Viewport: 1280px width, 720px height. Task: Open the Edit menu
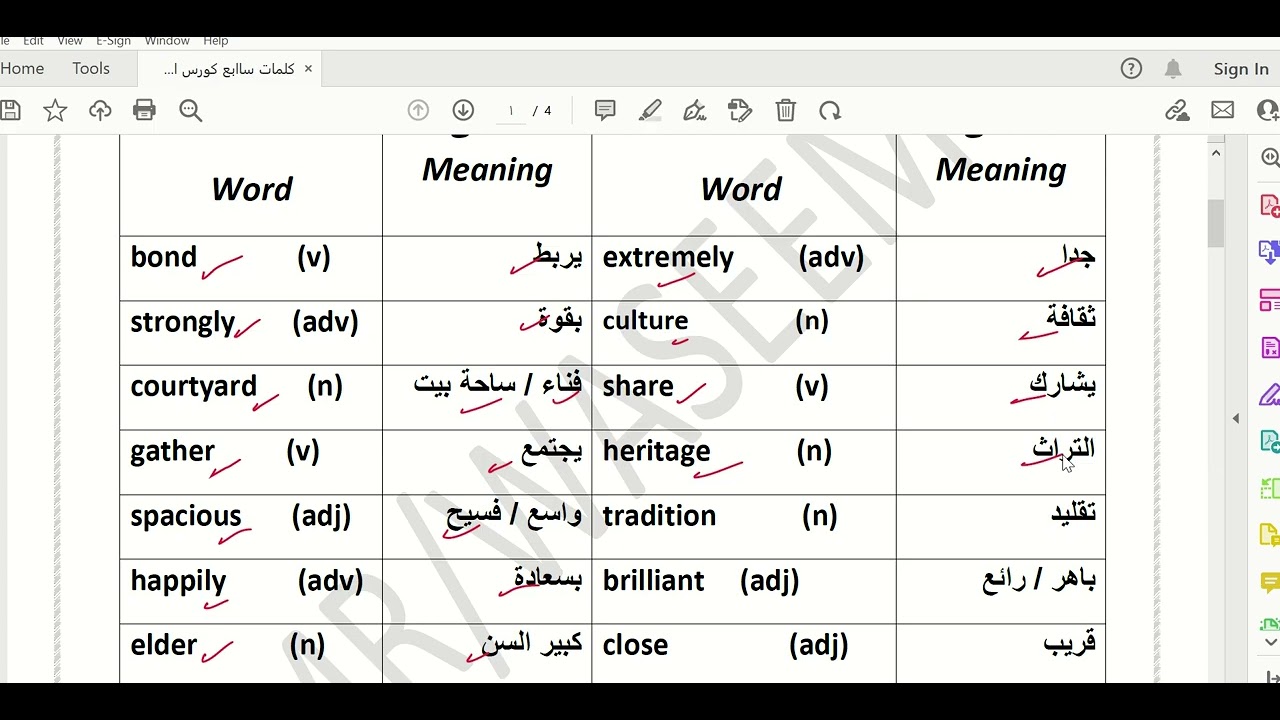click(33, 40)
